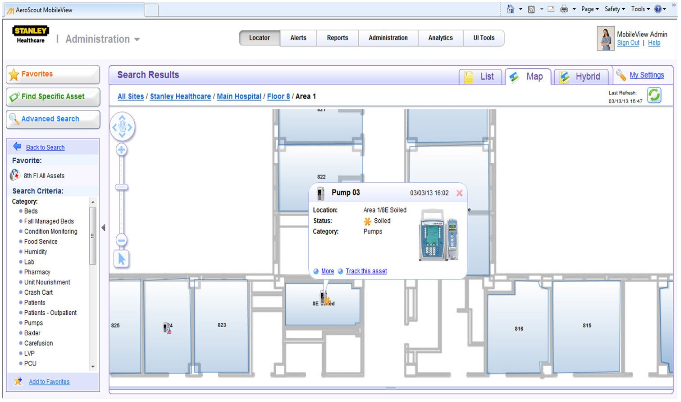Close the Pump 03 popup
The height and width of the screenshot is (402, 681).
click(459, 193)
